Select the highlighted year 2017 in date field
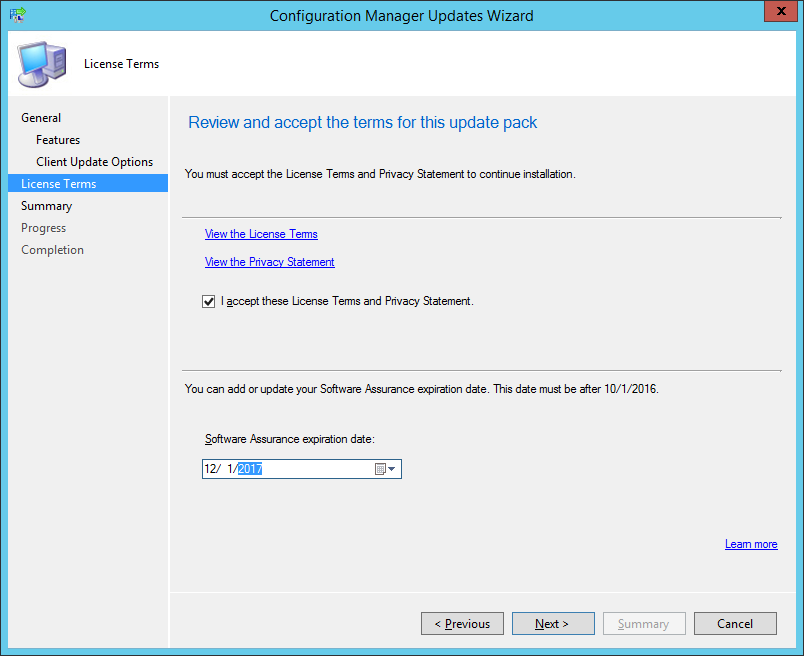The image size is (804, 656). tap(250, 469)
